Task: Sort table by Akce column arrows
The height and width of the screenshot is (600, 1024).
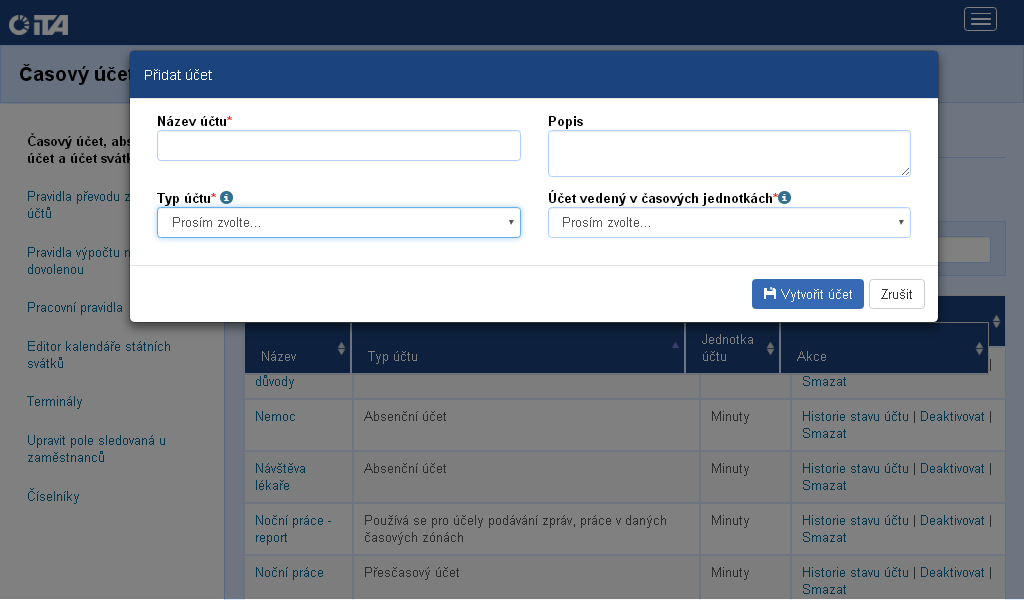Action: coord(979,348)
